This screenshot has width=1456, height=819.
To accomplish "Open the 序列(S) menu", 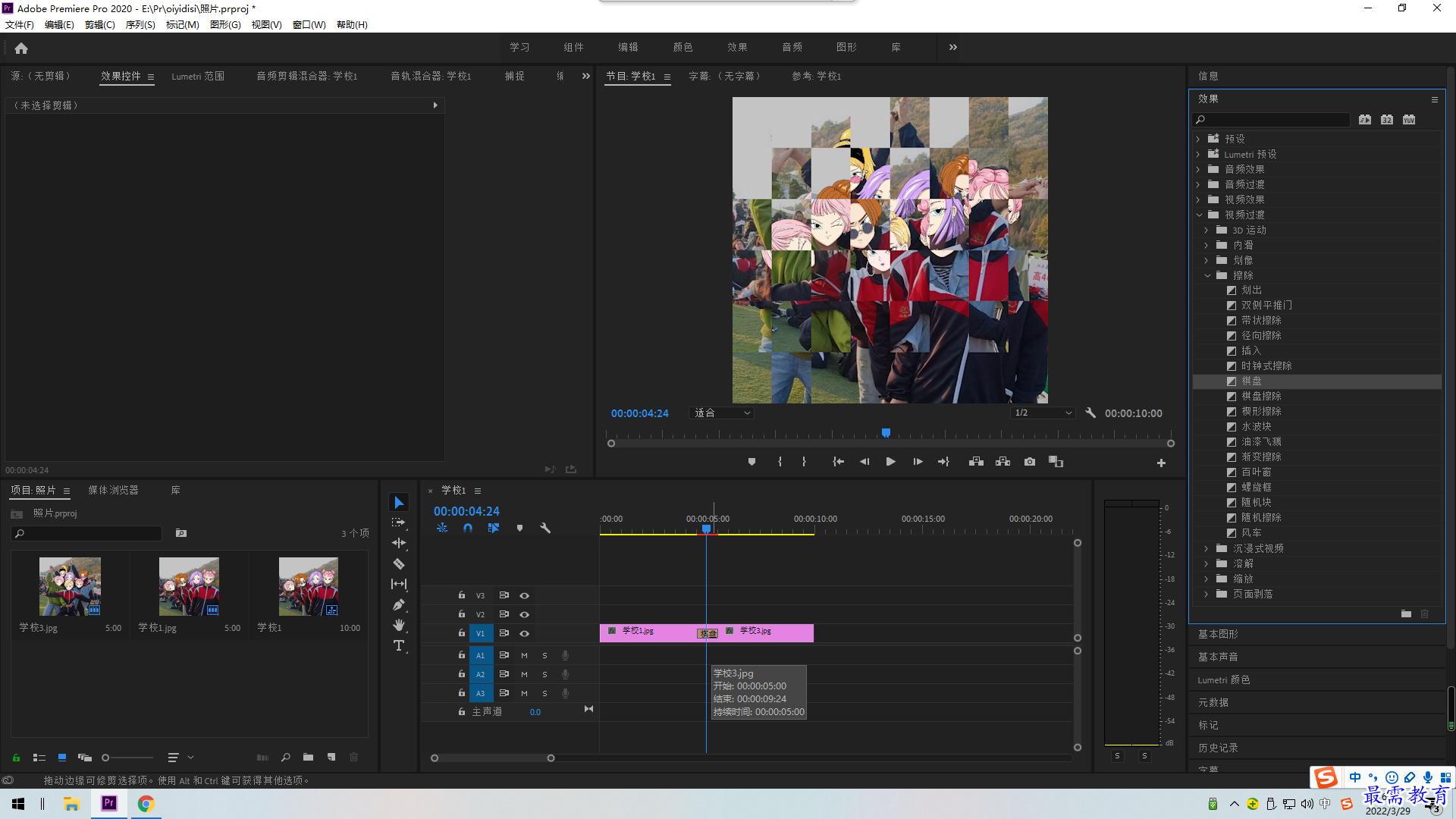I will [x=140, y=24].
